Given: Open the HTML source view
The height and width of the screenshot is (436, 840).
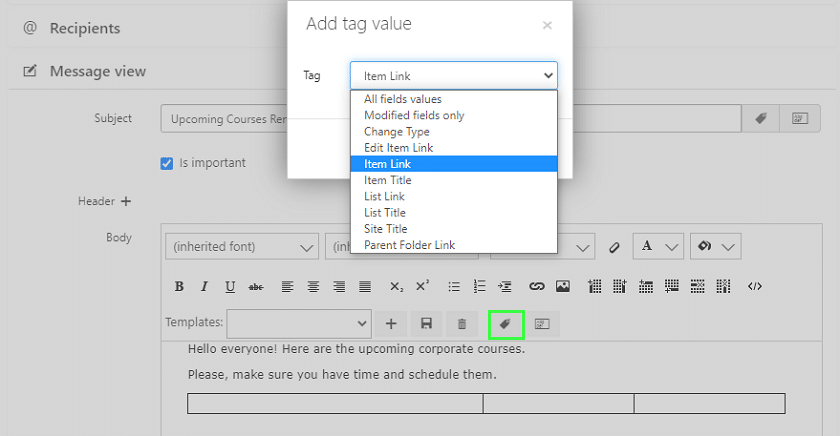Looking at the screenshot, I should pos(755,287).
